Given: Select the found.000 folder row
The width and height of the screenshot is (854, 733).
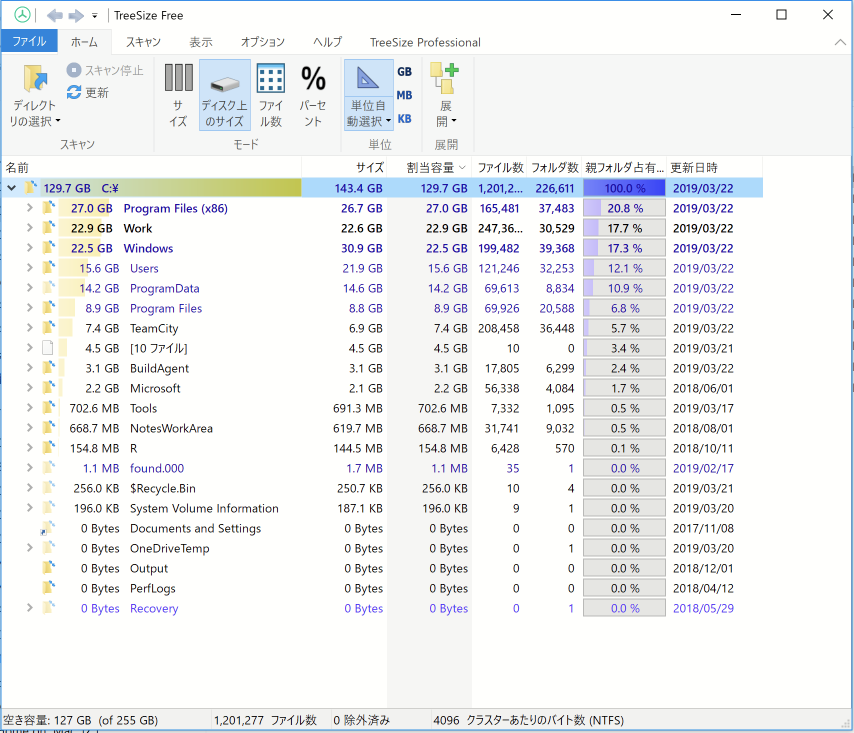Looking at the screenshot, I should click(x=381, y=468).
